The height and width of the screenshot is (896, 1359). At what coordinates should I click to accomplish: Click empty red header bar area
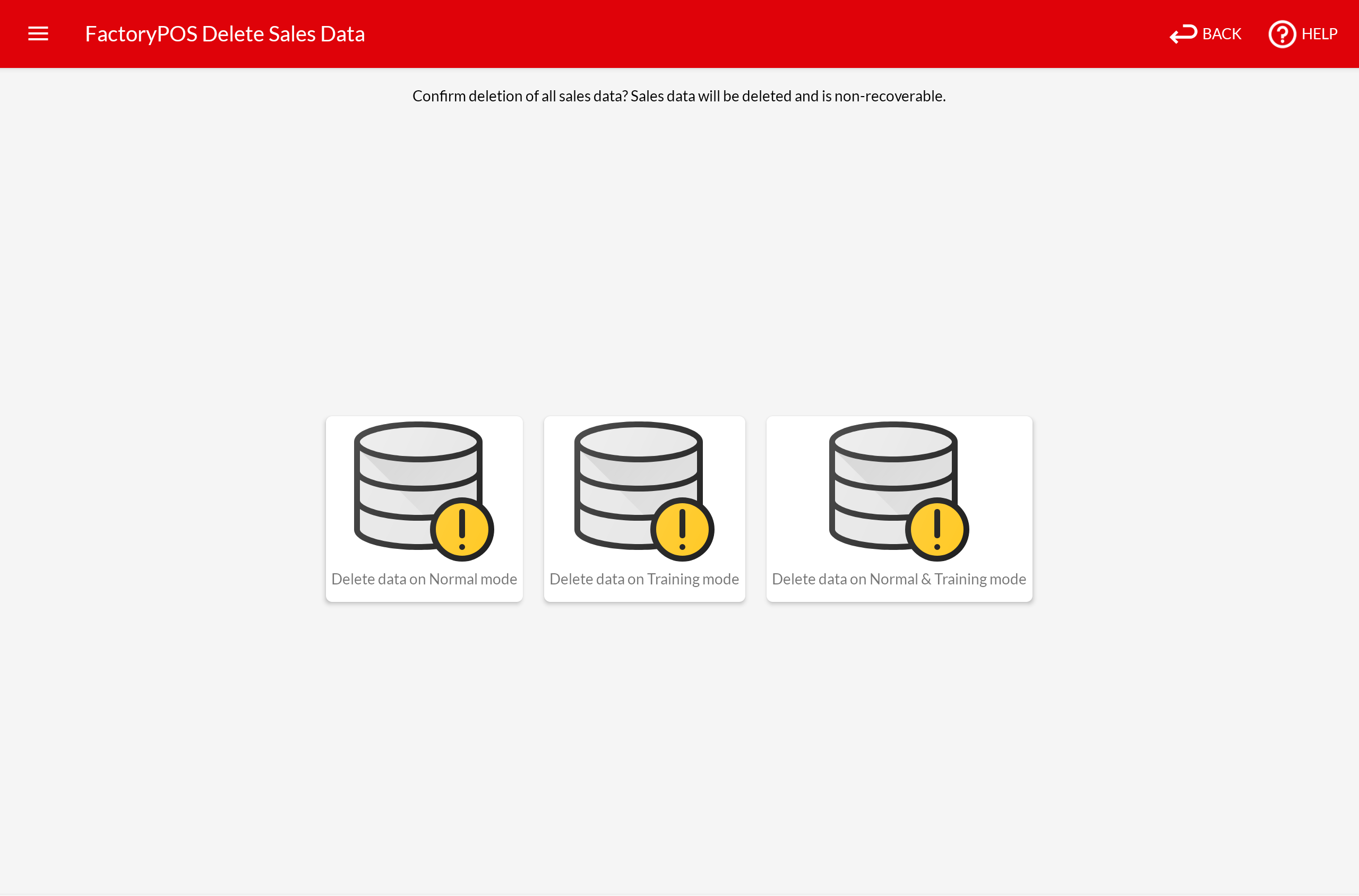pos(743,34)
